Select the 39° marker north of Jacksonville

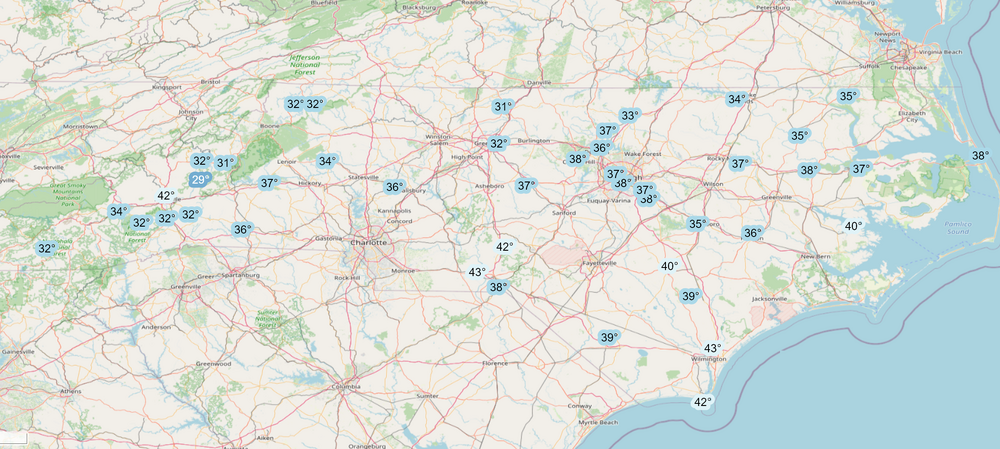(690, 296)
